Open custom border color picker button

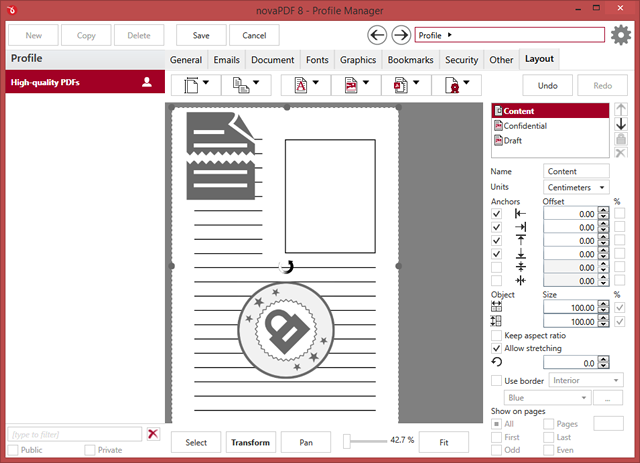608,398
